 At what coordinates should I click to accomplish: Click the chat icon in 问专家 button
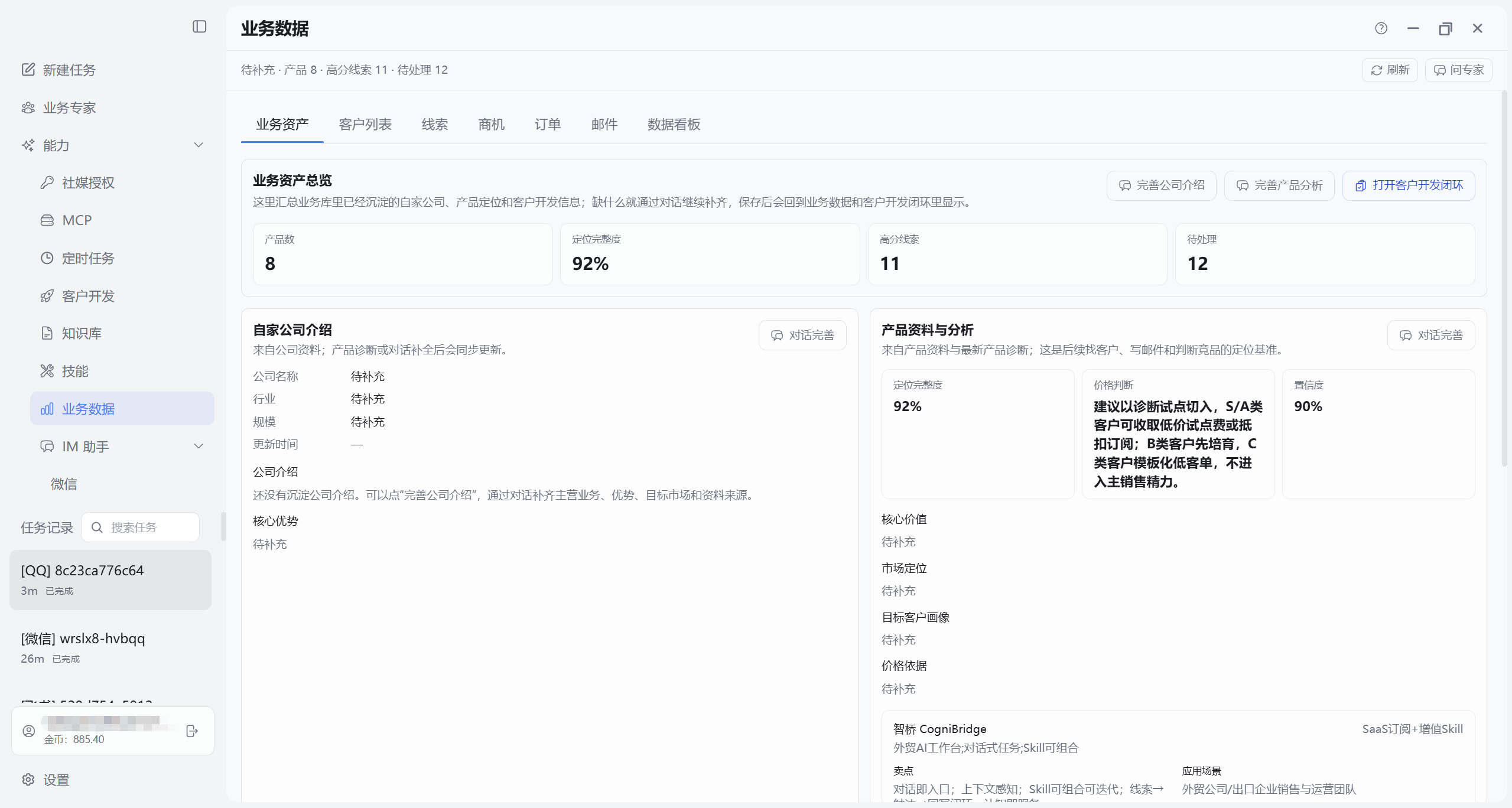pos(1440,70)
